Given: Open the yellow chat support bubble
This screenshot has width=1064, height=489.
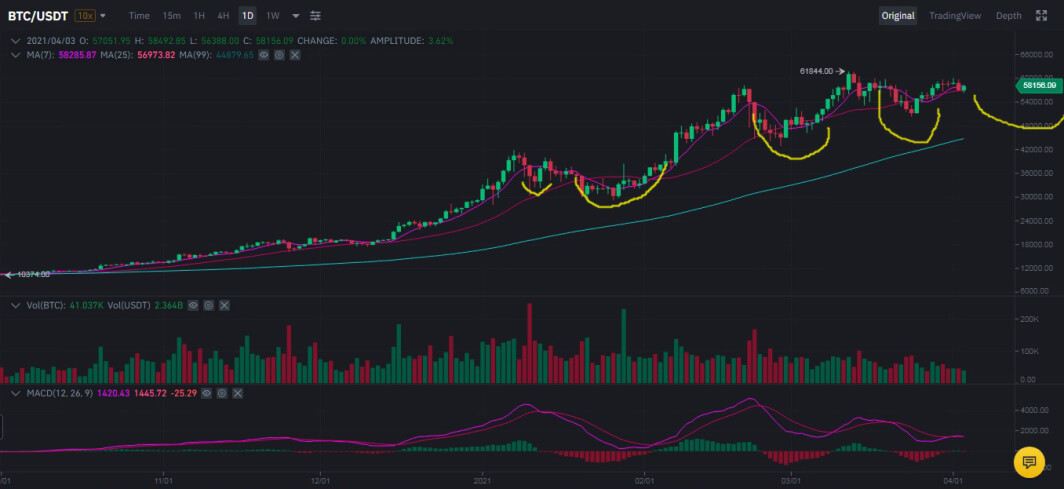Looking at the screenshot, I should pos(1029,463).
